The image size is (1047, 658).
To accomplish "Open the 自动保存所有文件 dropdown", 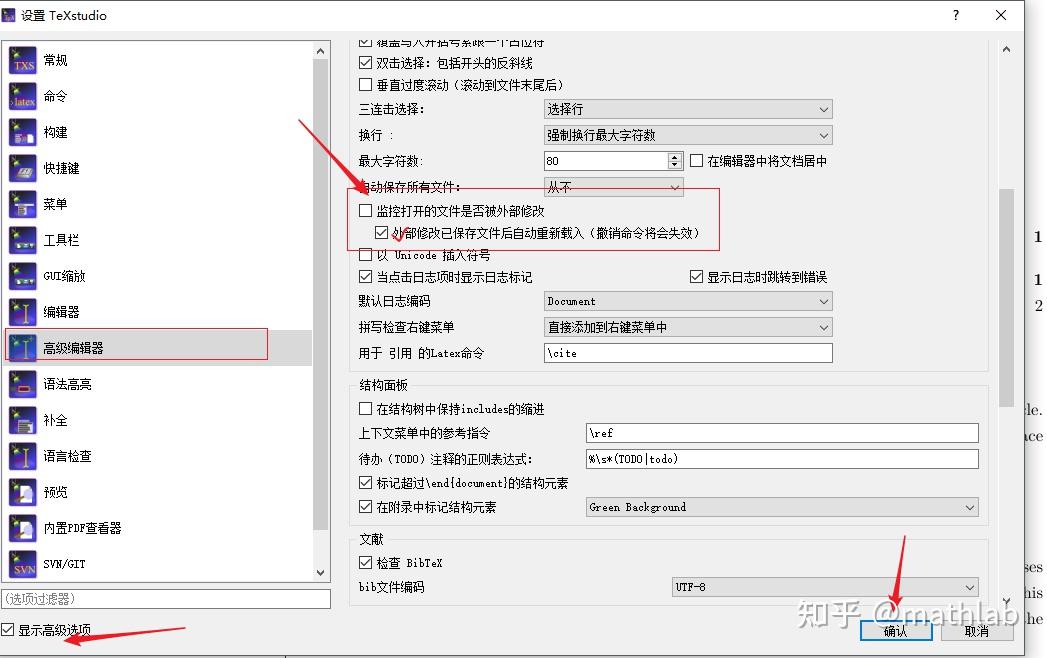I will pyautogui.click(x=613, y=185).
